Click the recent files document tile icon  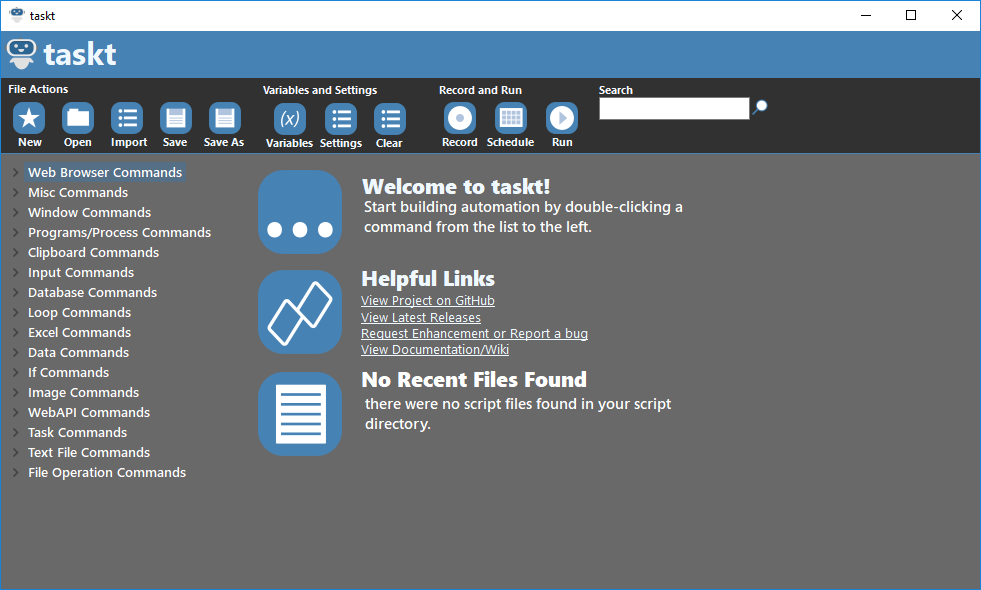[300, 414]
